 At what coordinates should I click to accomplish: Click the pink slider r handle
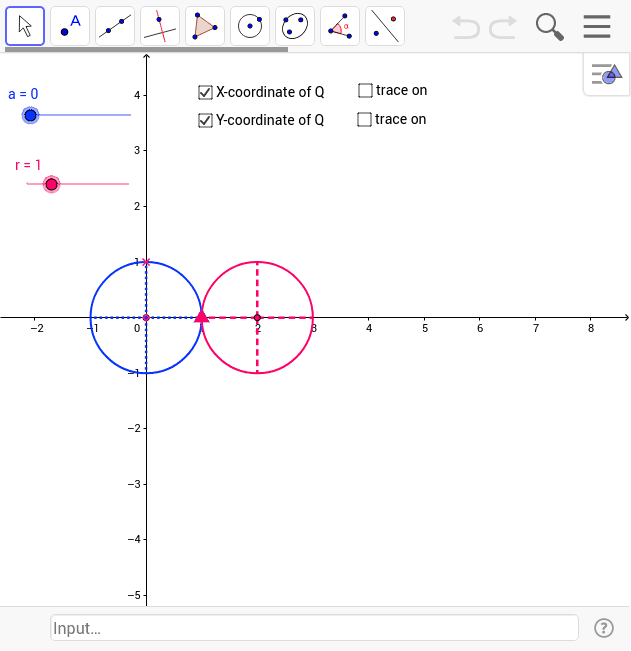[x=51, y=184]
